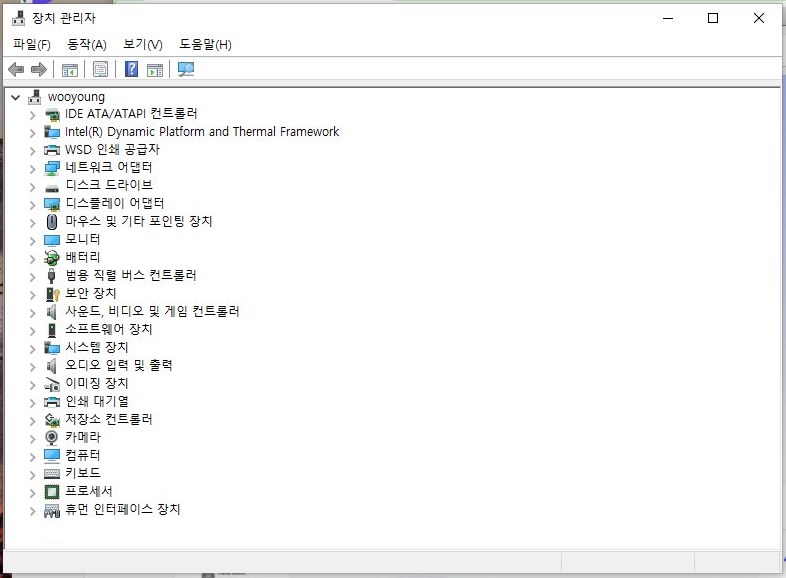Click the 디스플레이 어댑터 icon
This screenshot has height=578, width=786.
coord(52,204)
